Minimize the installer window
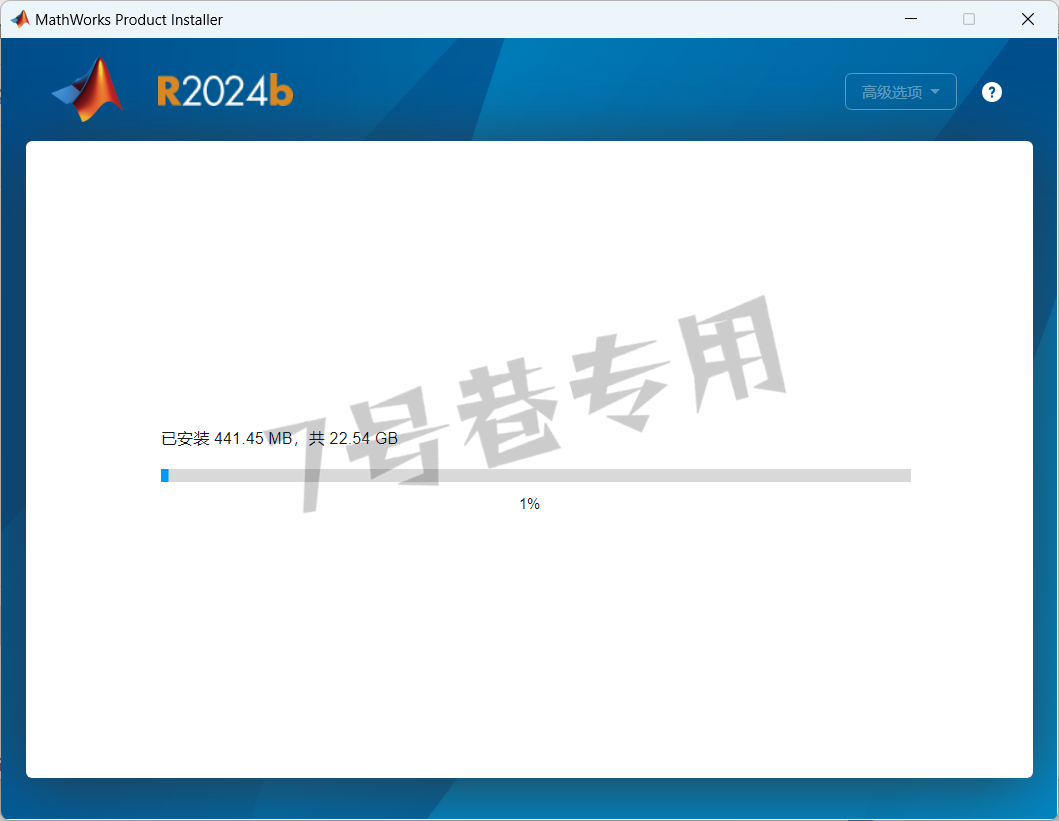This screenshot has height=821, width=1059. (x=911, y=19)
